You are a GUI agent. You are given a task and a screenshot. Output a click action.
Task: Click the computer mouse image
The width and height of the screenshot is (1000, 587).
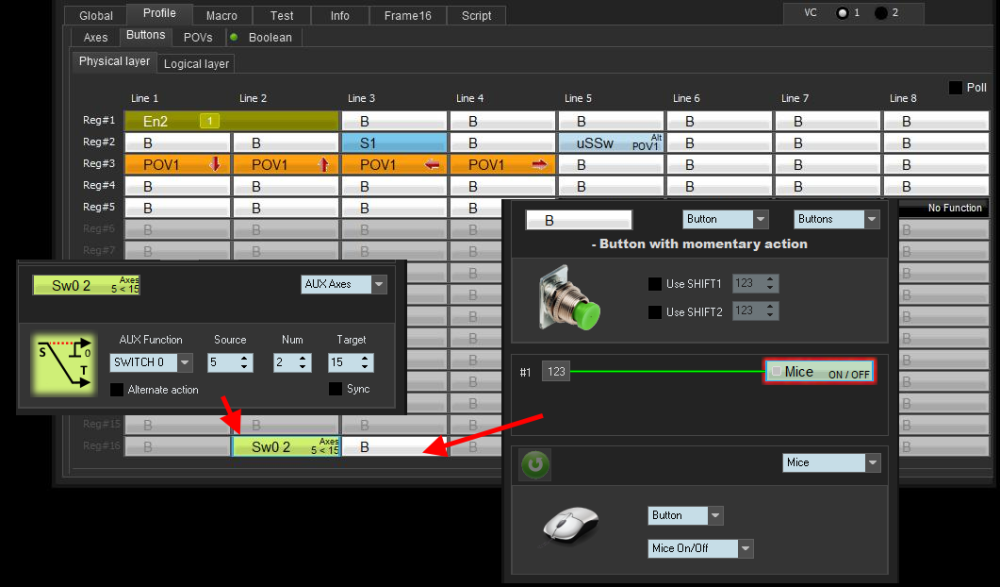[x=571, y=526]
